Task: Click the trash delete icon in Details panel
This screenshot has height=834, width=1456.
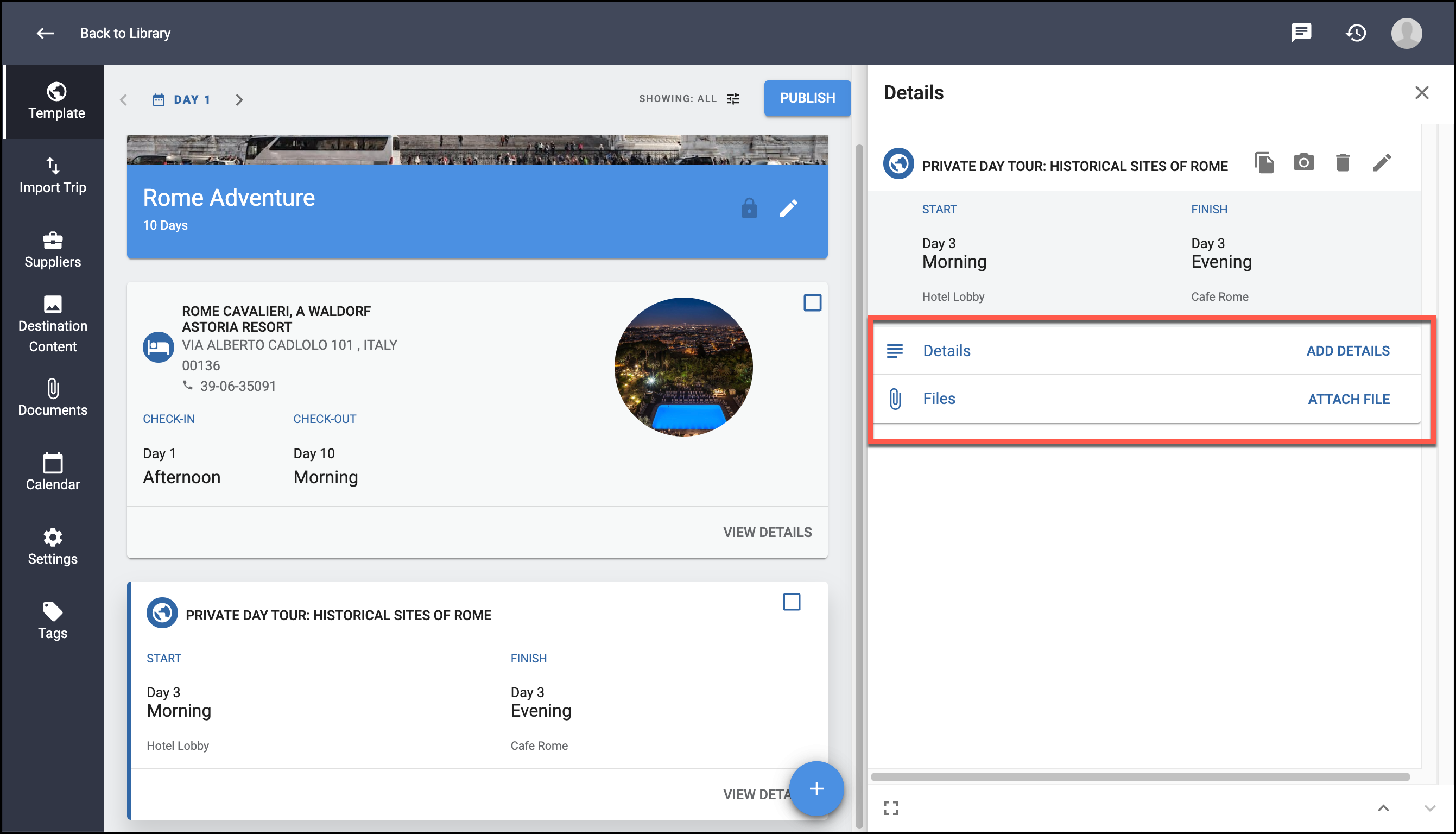Action: coord(1342,163)
